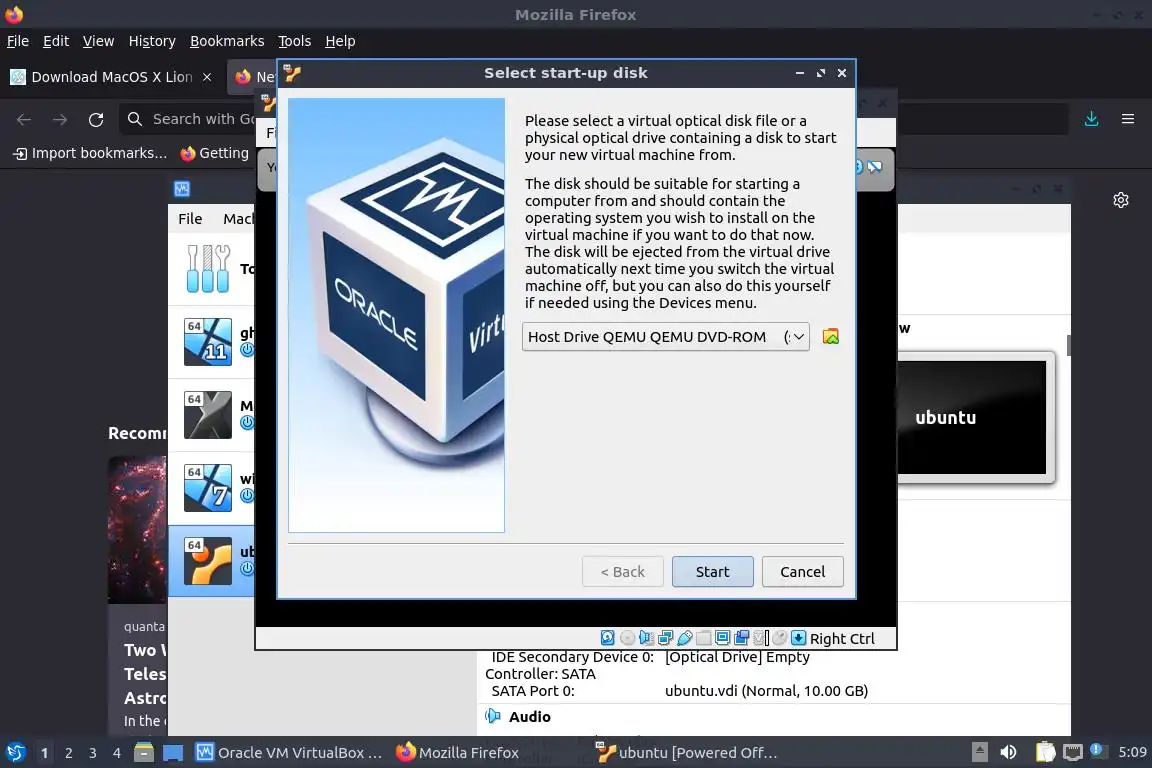Close the Download MacOS X Lion tab

coord(207,76)
